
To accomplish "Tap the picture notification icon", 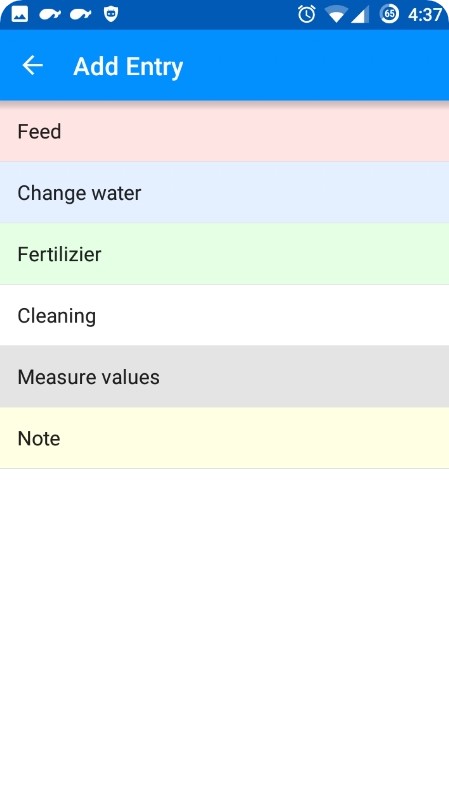I will 19,14.
